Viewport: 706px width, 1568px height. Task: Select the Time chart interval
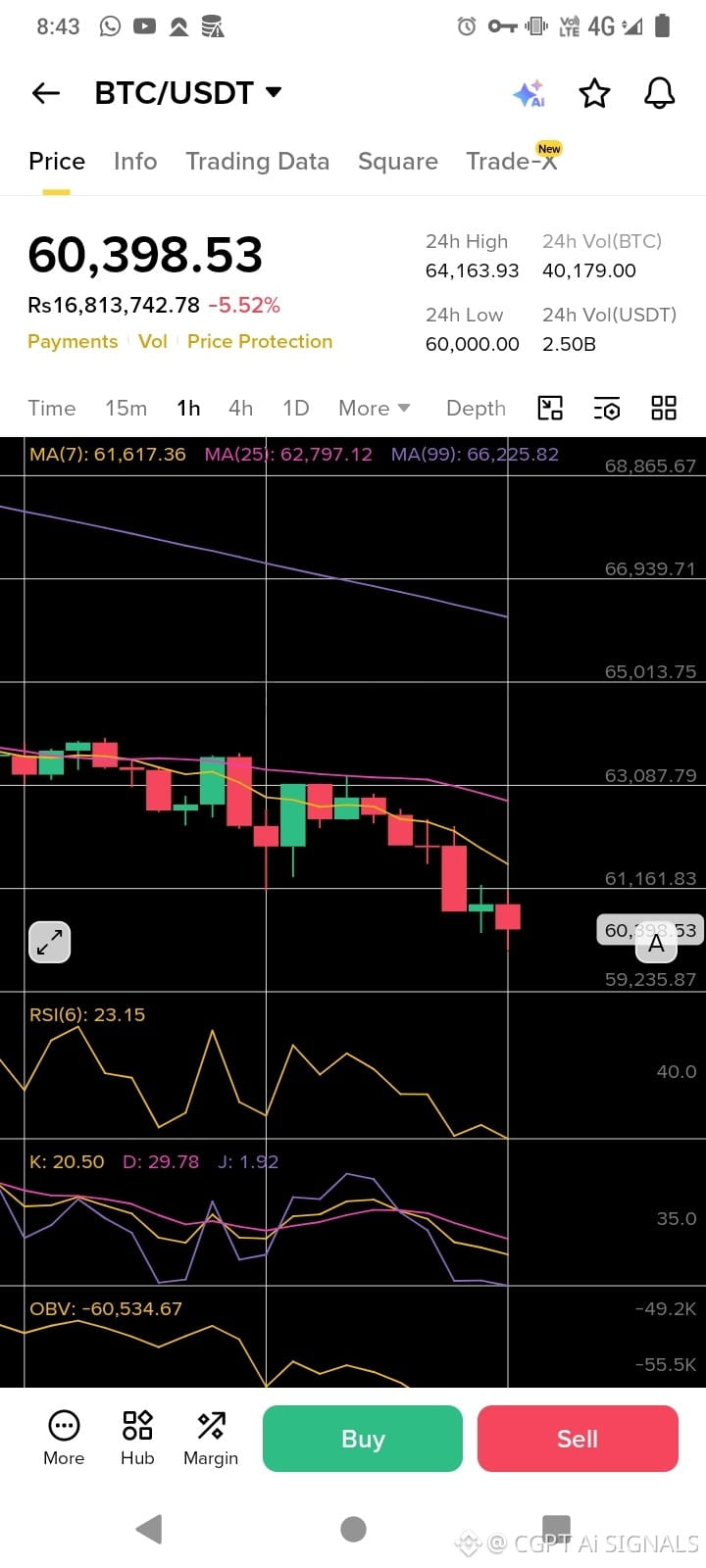click(52, 408)
